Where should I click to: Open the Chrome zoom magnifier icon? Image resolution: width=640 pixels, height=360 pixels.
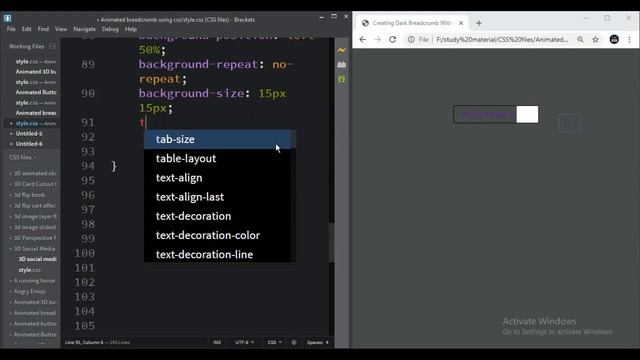click(580, 40)
